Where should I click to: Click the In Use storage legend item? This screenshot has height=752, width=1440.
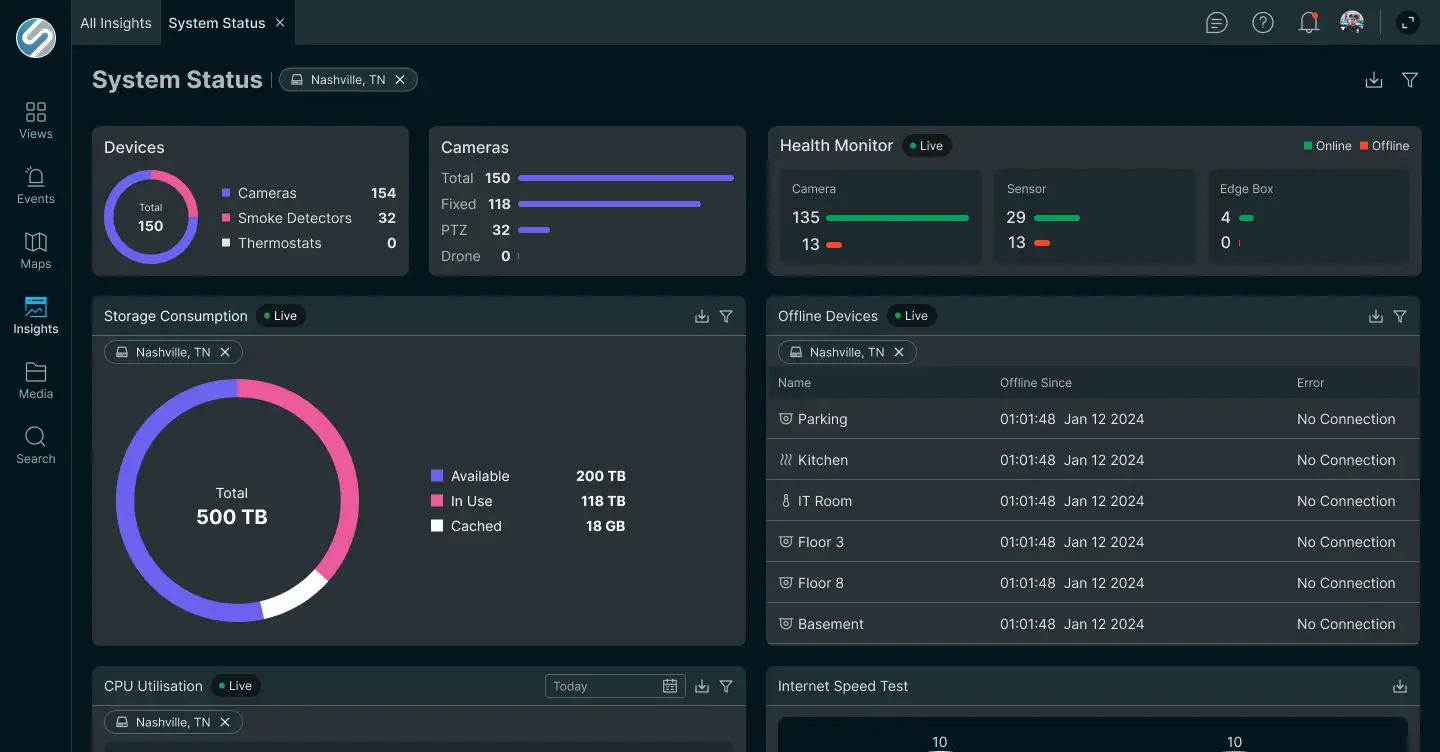point(528,501)
